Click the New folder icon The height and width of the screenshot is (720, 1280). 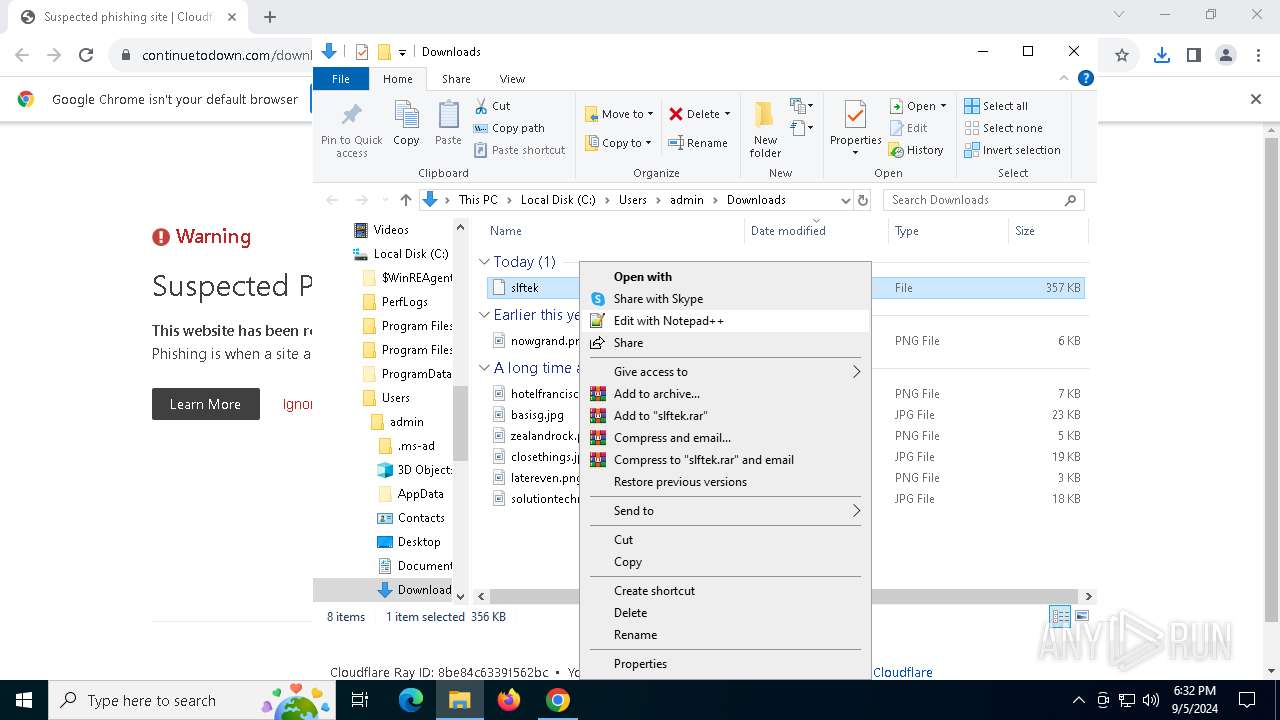pos(766,129)
